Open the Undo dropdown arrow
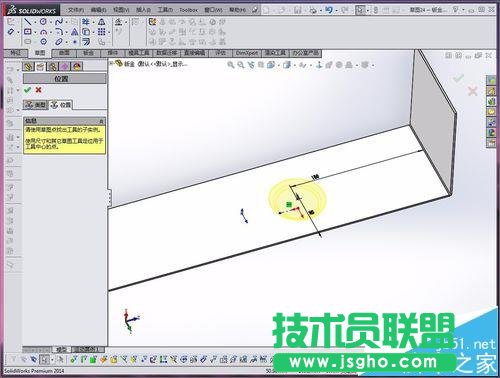This screenshot has height=378, width=500. point(336,11)
